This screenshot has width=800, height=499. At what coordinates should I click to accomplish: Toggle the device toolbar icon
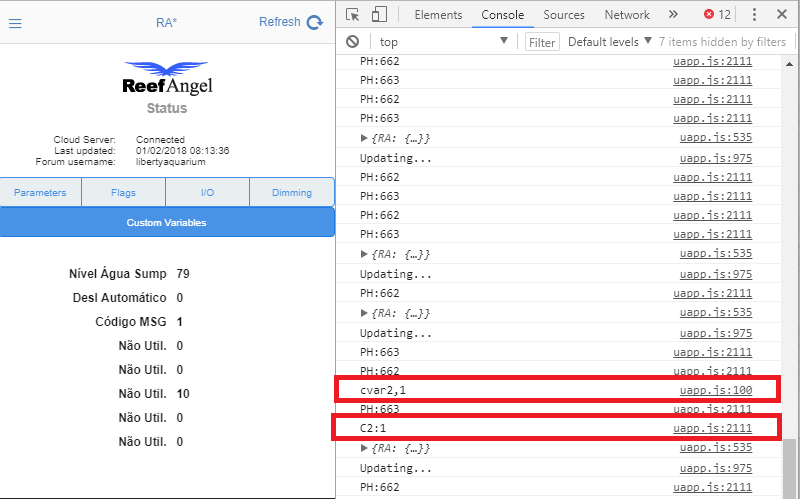click(379, 15)
